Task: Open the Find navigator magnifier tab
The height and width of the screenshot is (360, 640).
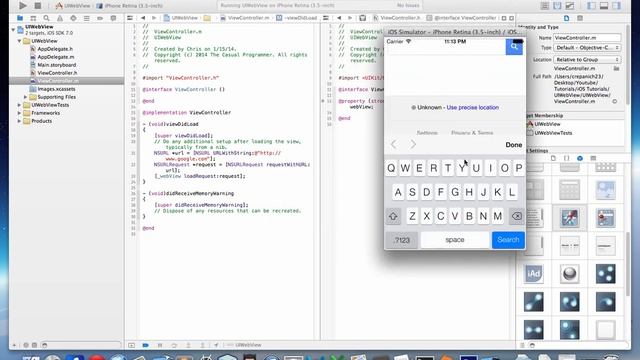Action: 47,18
